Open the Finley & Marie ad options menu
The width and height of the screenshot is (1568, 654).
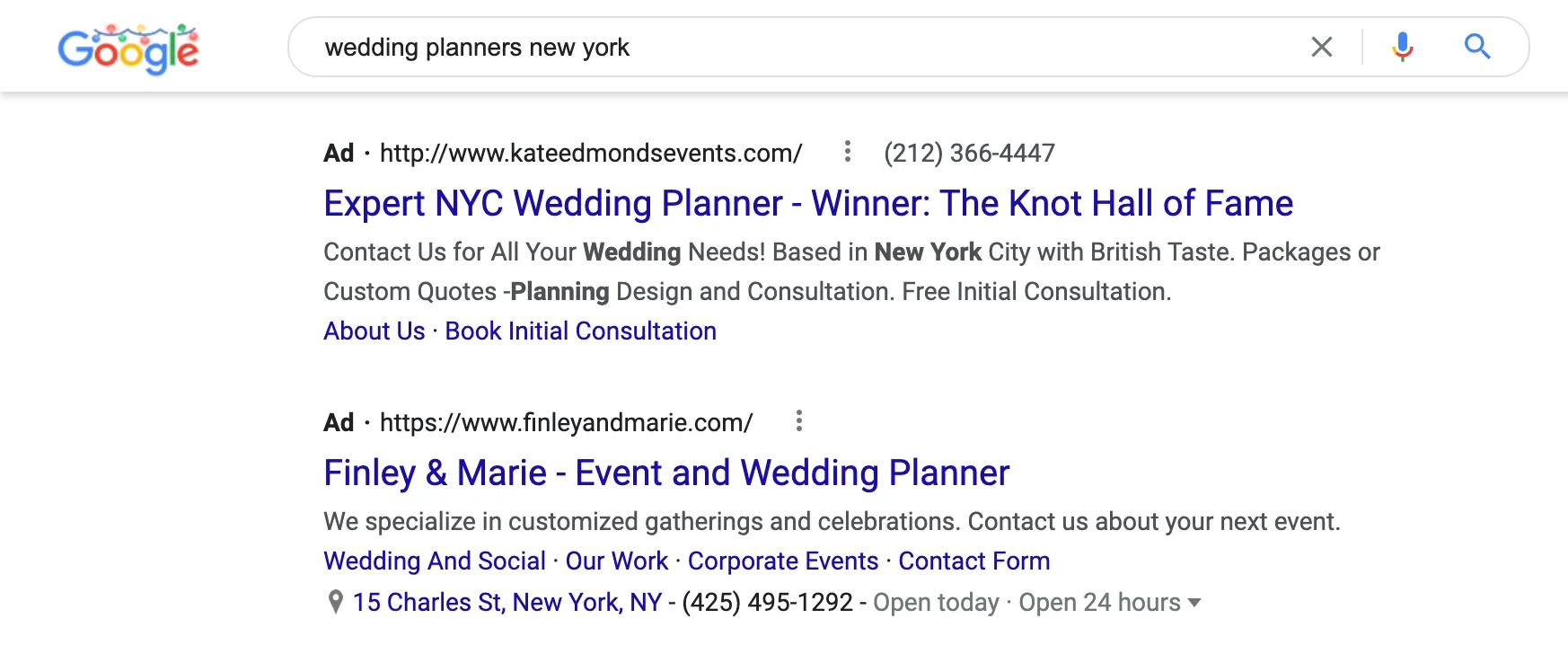point(798,421)
